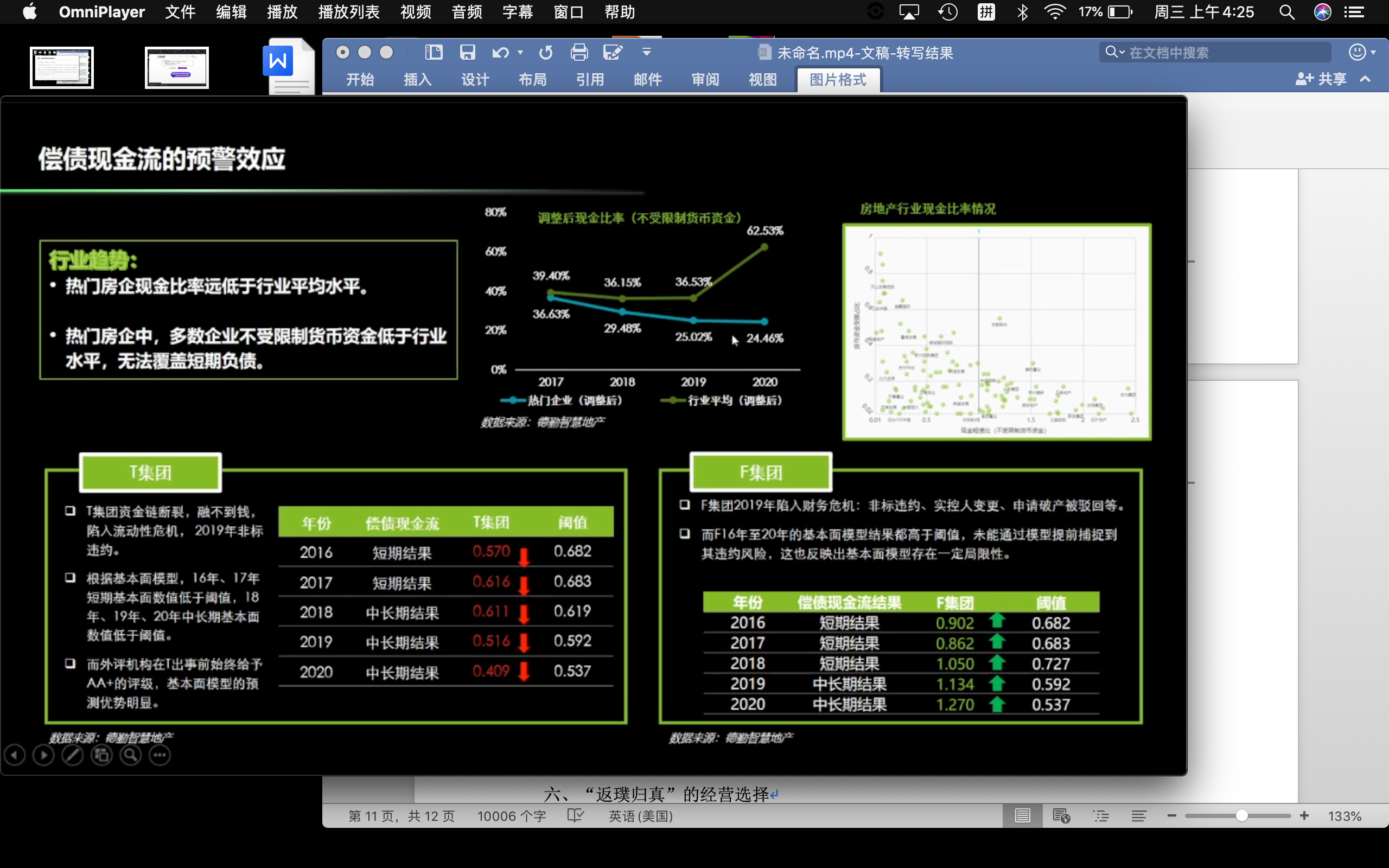Switch to the 审阅 ribbon tab
This screenshot has height=868, width=1389.
click(x=705, y=79)
